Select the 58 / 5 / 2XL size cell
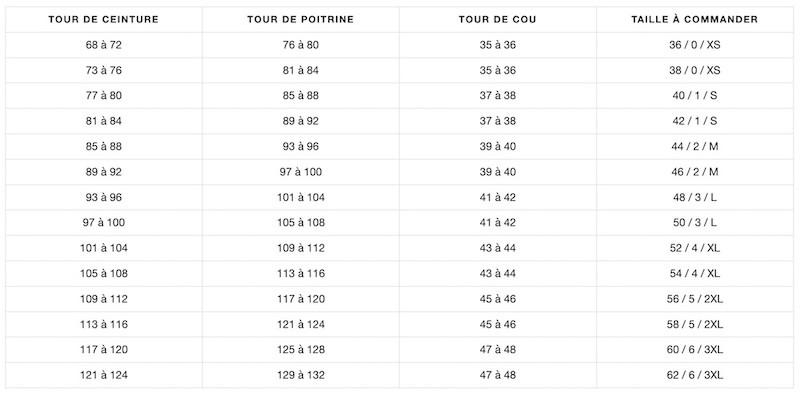Image resolution: width=800 pixels, height=394 pixels. click(695, 325)
